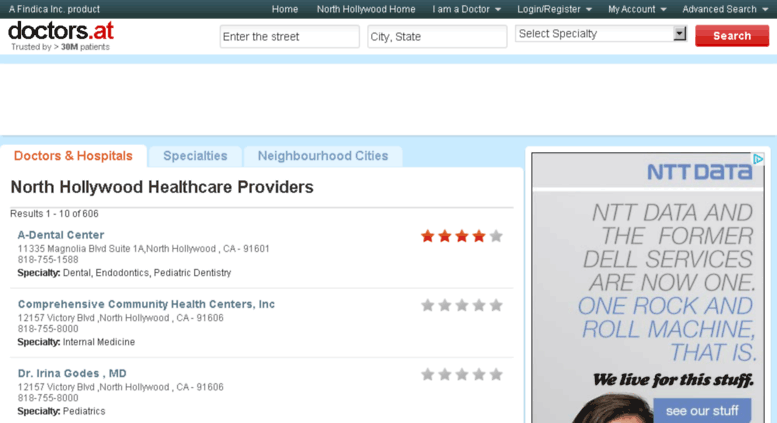Screen dimensions: 777x423
Task: Switch to the Doctors & Hospitals tab
Action: click(73, 156)
